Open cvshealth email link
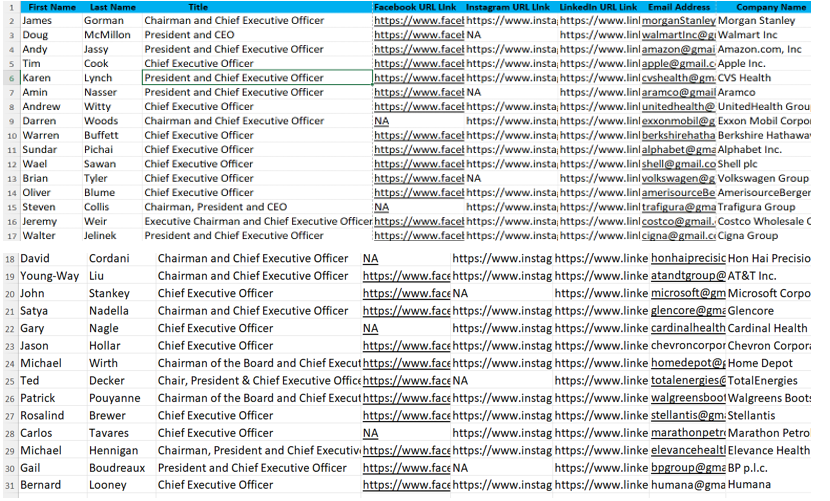The height and width of the screenshot is (501, 830). (x=679, y=78)
